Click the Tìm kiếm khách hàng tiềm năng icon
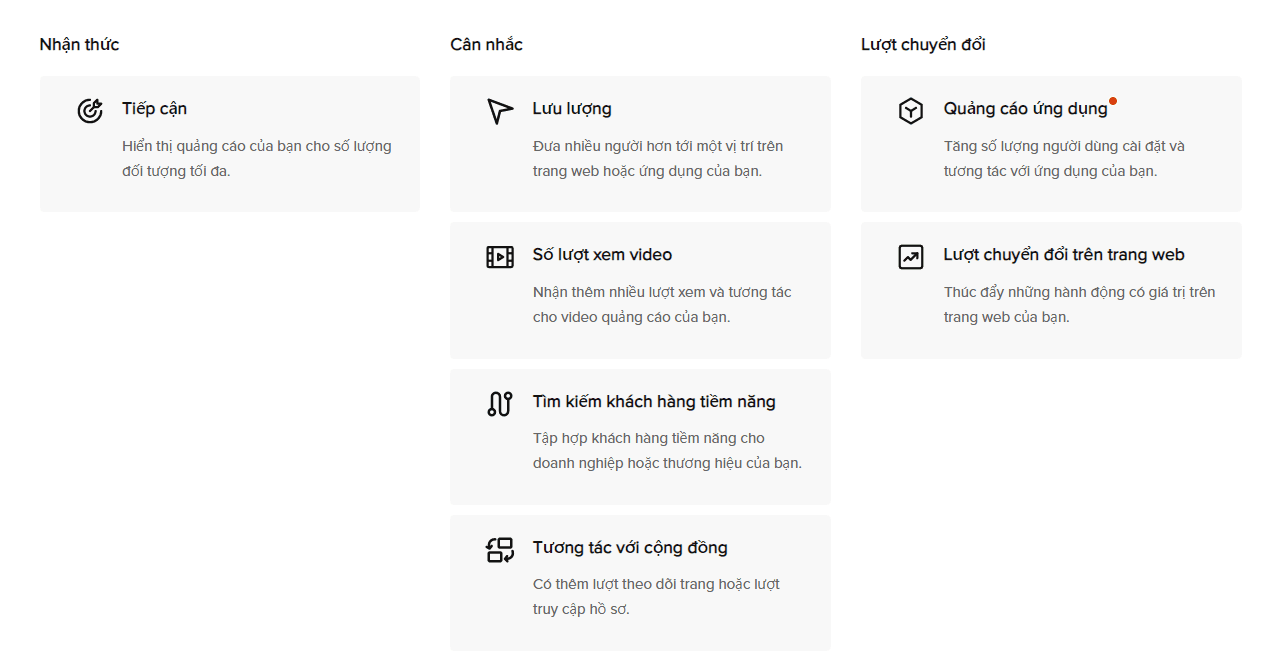The width and height of the screenshot is (1266, 665). click(500, 404)
